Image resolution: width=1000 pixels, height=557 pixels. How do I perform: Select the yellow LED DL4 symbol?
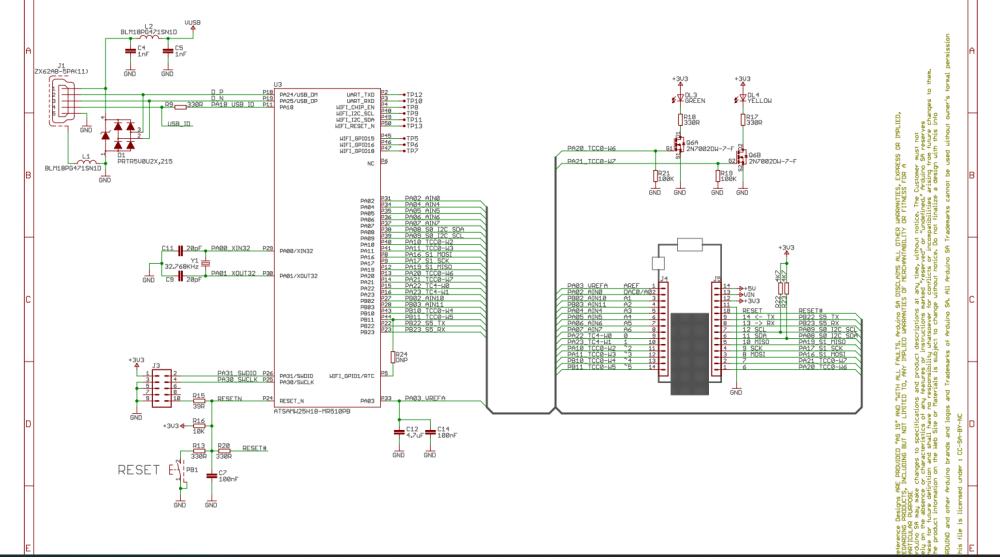(742, 100)
